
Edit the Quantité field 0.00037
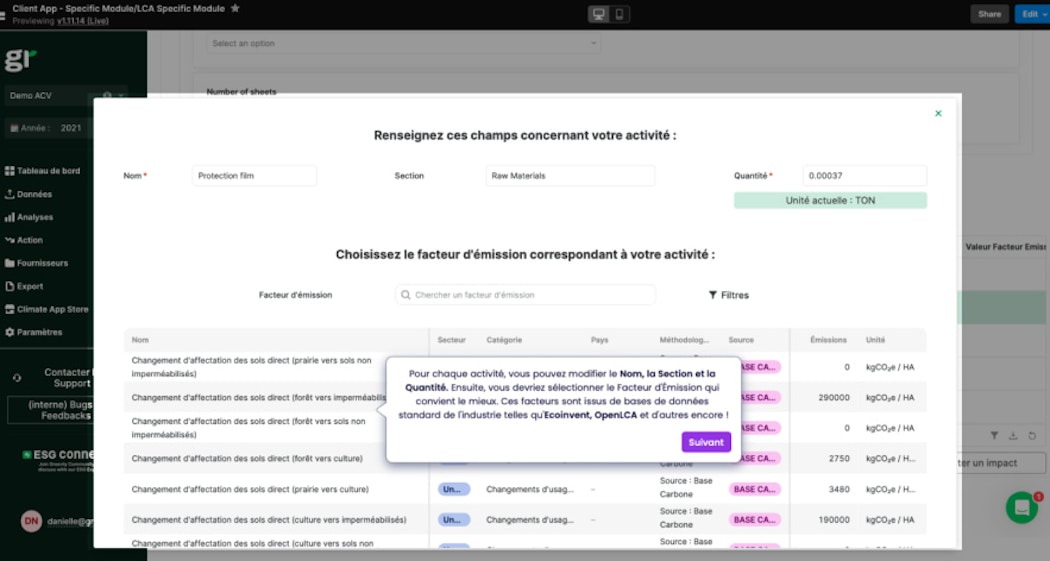865,175
